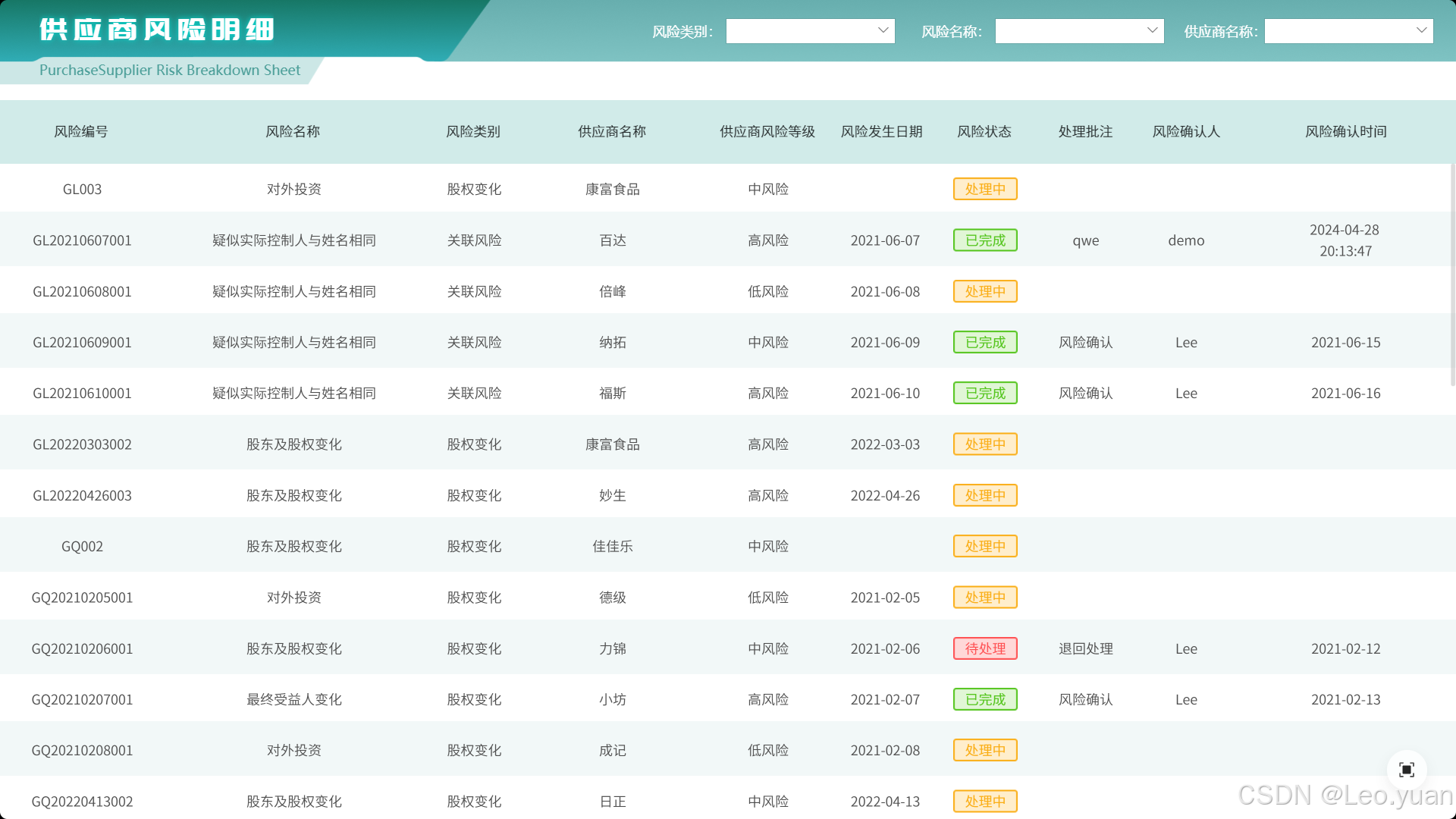Click the 风险状态 column header
Screen dimensions: 1456x819
point(984,131)
